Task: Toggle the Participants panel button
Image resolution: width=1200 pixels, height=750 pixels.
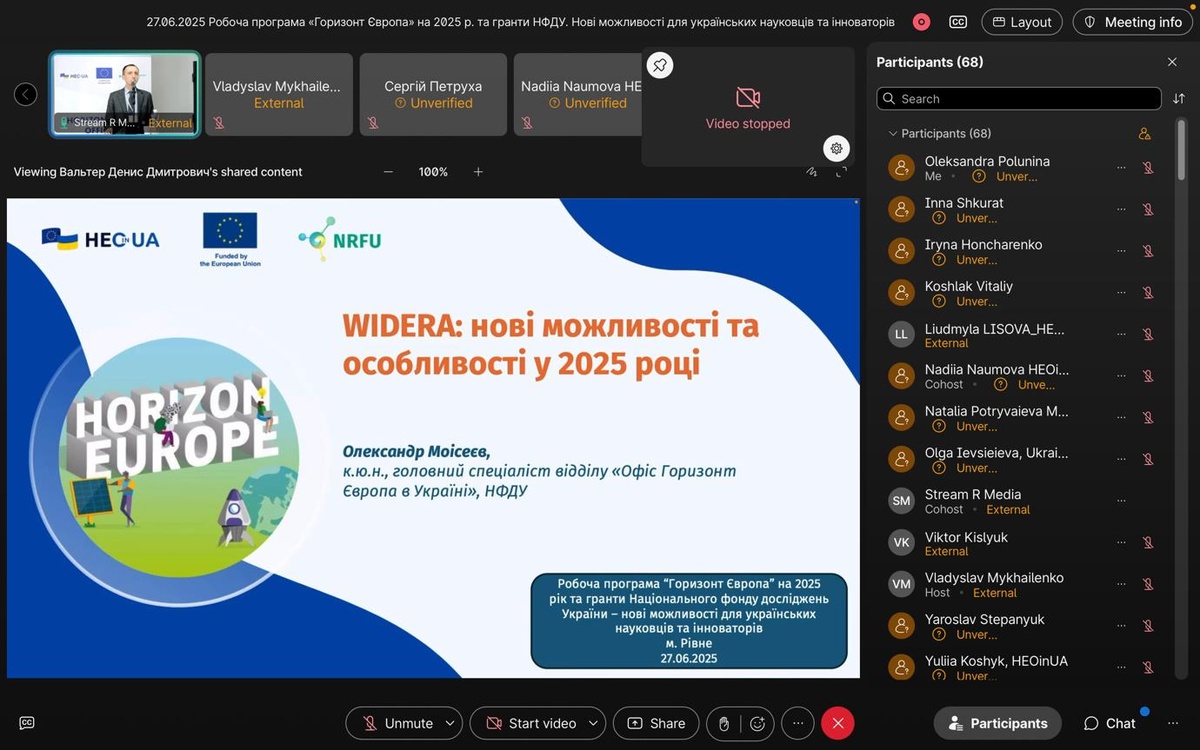Action: [x=998, y=723]
